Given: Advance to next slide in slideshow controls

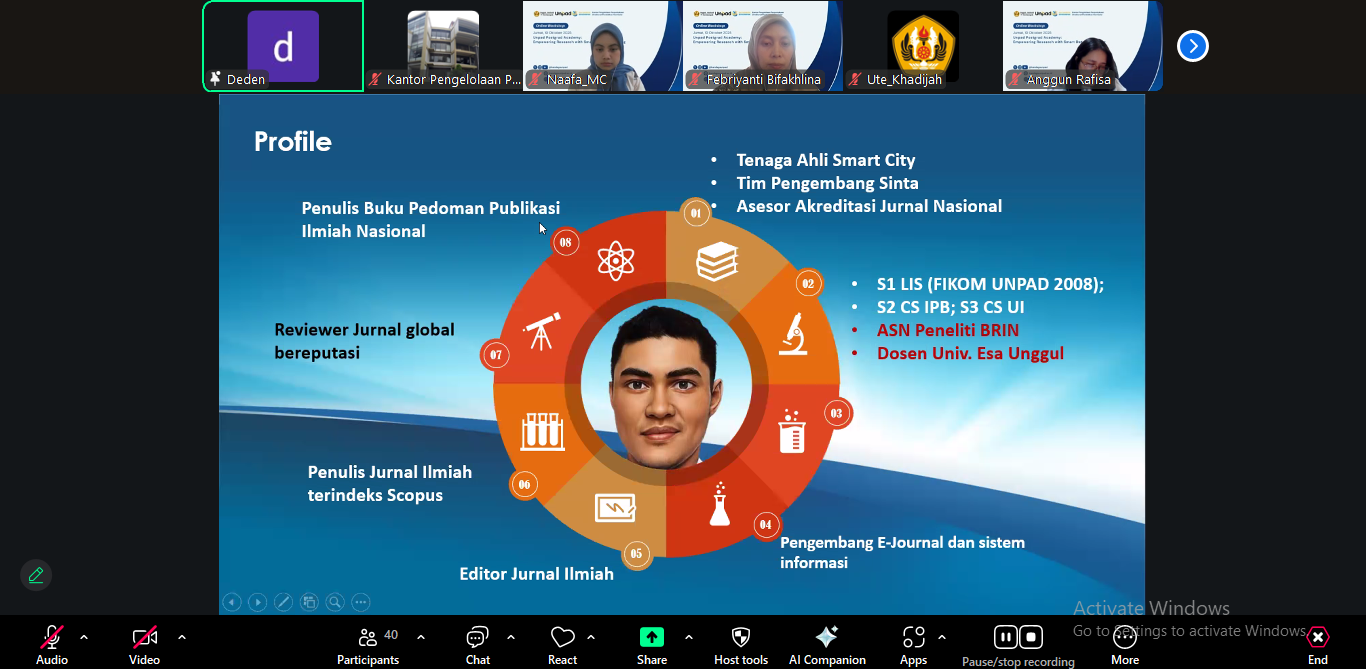Looking at the screenshot, I should pyautogui.click(x=258, y=602).
